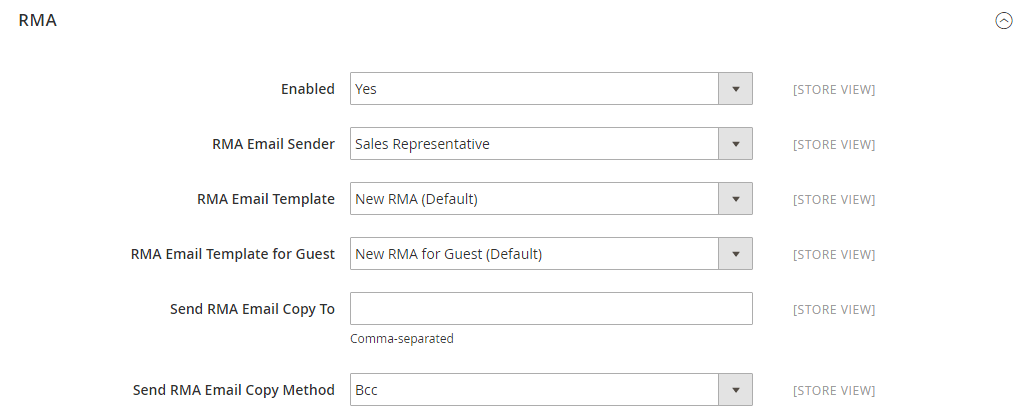The image size is (1027, 417).
Task: Click the arrow on the New RMA (Default) select
Action: (735, 199)
